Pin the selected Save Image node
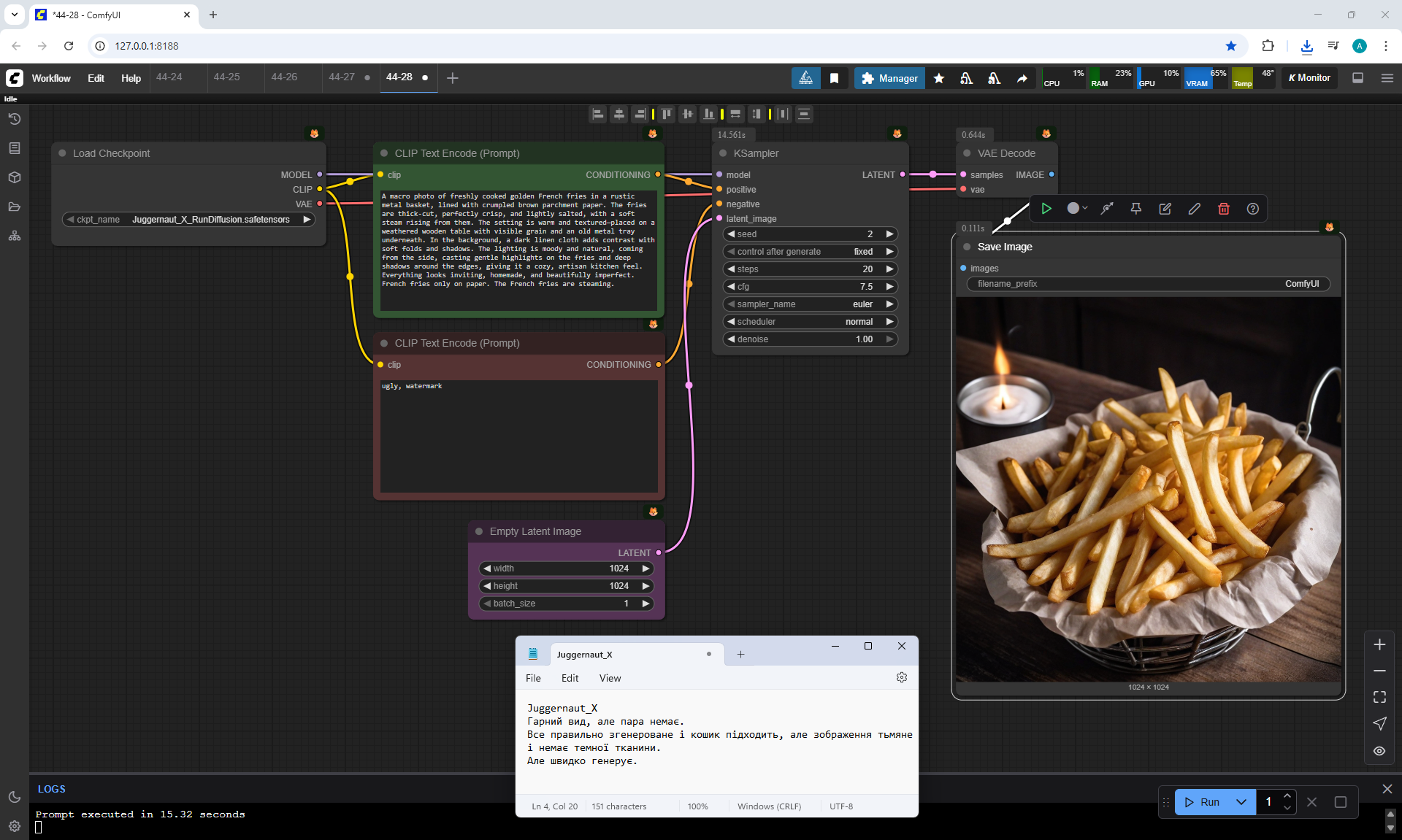Viewport: 1402px width, 840px height. [1135, 209]
